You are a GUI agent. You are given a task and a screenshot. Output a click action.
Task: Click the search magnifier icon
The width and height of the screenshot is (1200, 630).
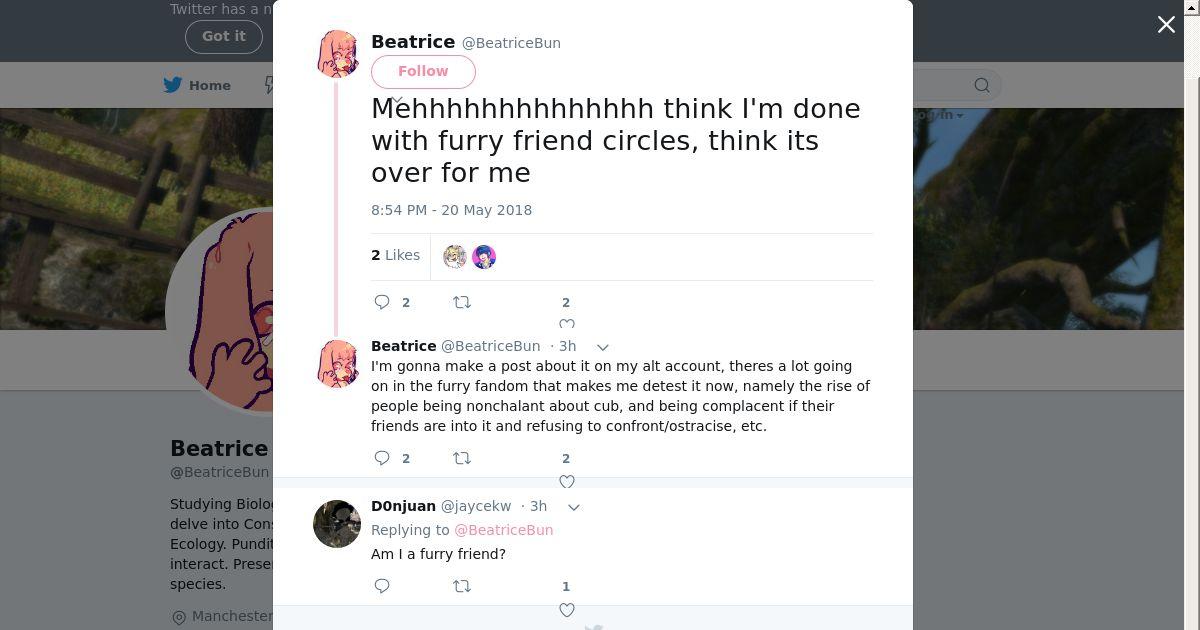tap(982, 85)
